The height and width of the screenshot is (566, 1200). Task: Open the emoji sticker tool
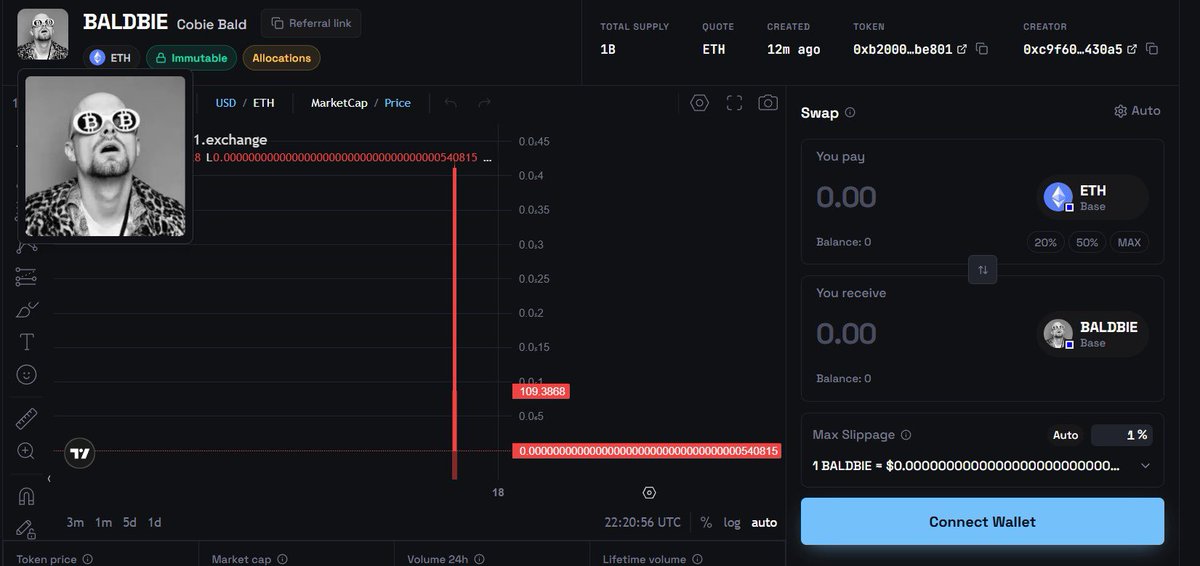click(x=27, y=375)
